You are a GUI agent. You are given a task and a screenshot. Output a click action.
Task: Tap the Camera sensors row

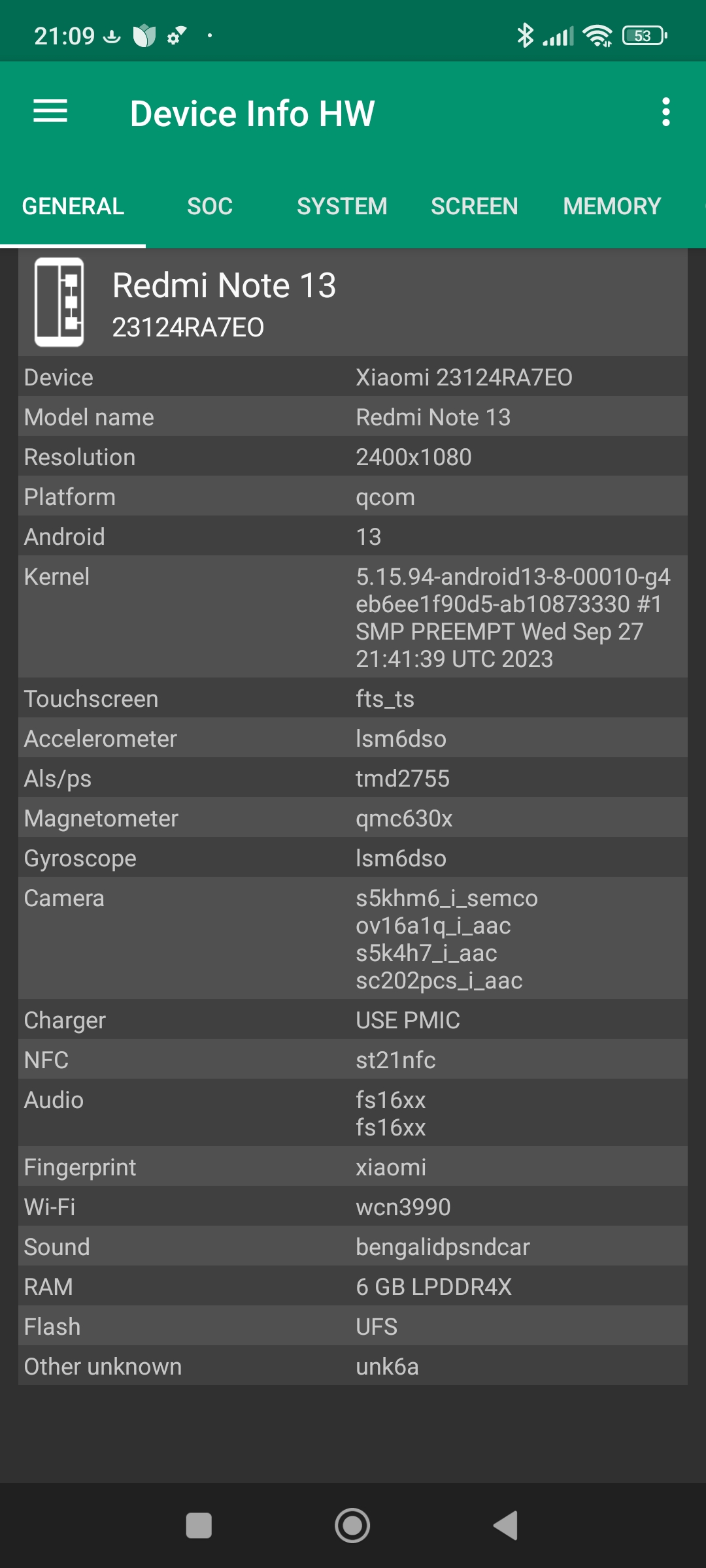pyautogui.click(x=353, y=938)
